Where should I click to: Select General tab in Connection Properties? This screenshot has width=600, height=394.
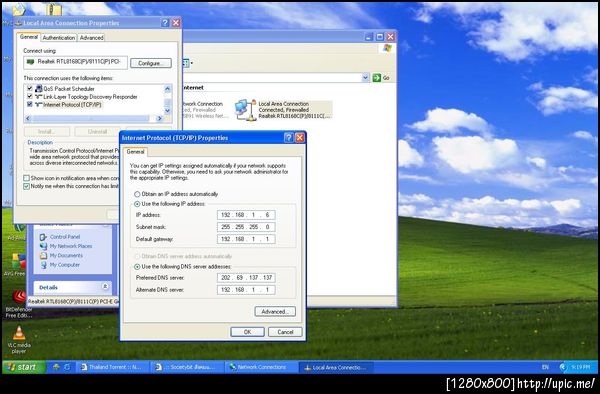click(x=29, y=37)
